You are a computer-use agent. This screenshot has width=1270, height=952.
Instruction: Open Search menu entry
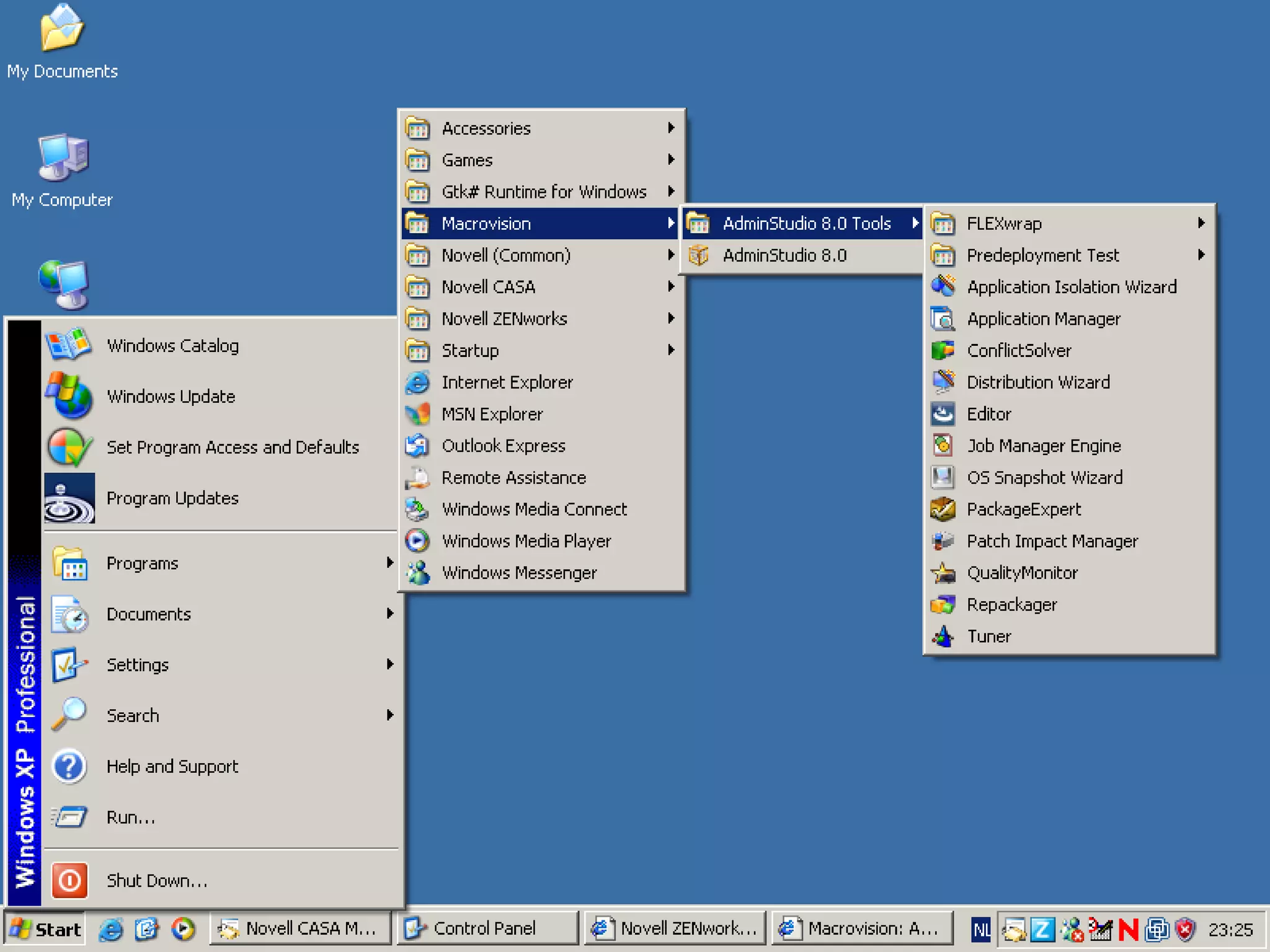(221, 715)
